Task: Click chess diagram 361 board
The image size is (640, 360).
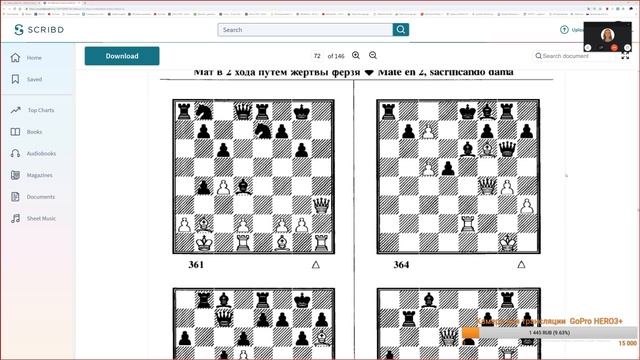Action: click(x=253, y=176)
